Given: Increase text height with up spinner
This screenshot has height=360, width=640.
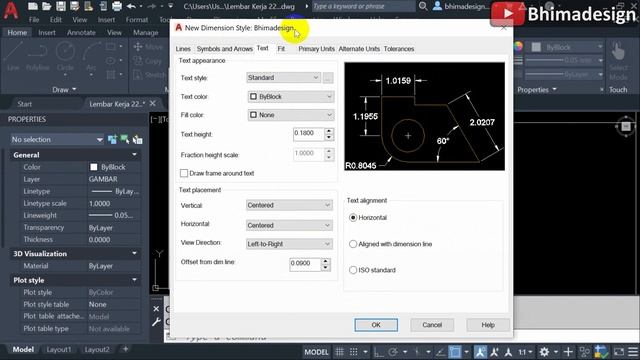Looking at the screenshot, I should click(329, 131).
